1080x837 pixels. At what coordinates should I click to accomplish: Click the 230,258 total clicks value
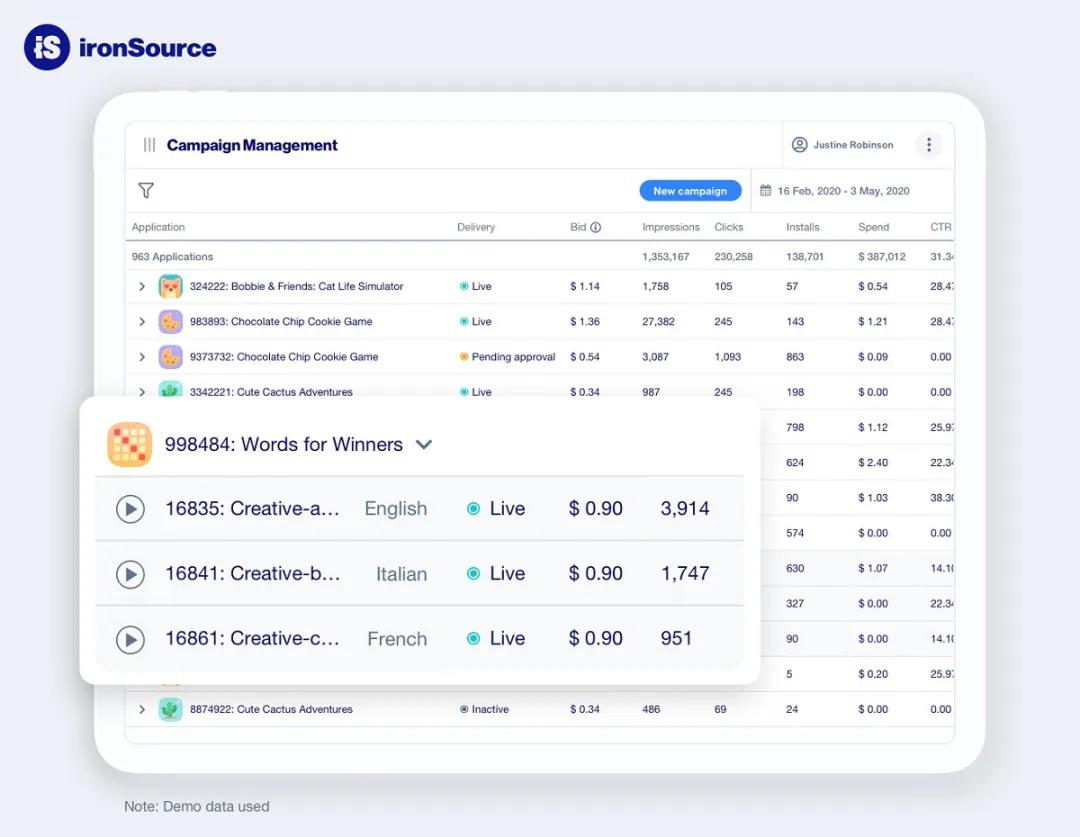(x=734, y=256)
